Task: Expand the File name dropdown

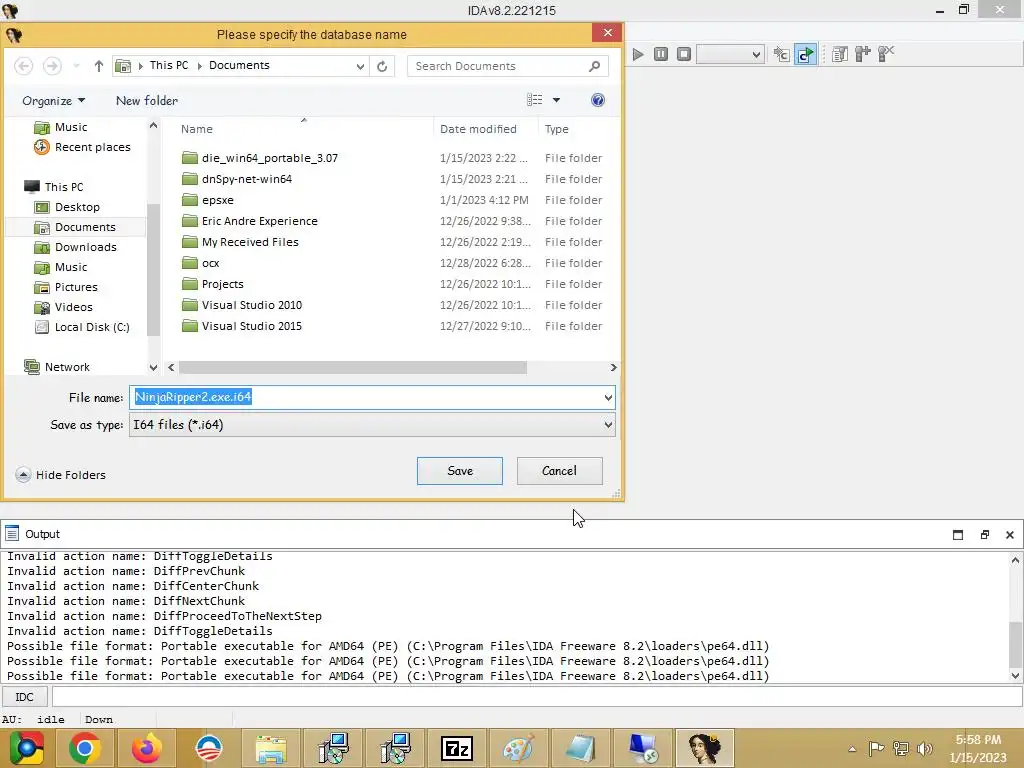Action: 608,398
